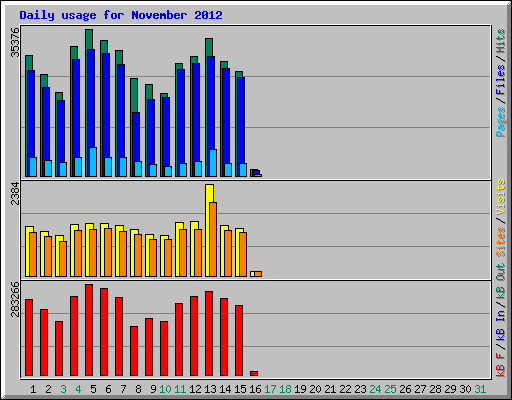Click day 12 on the x-axis
The height and width of the screenshot is (400, 512).
(195, 389)
